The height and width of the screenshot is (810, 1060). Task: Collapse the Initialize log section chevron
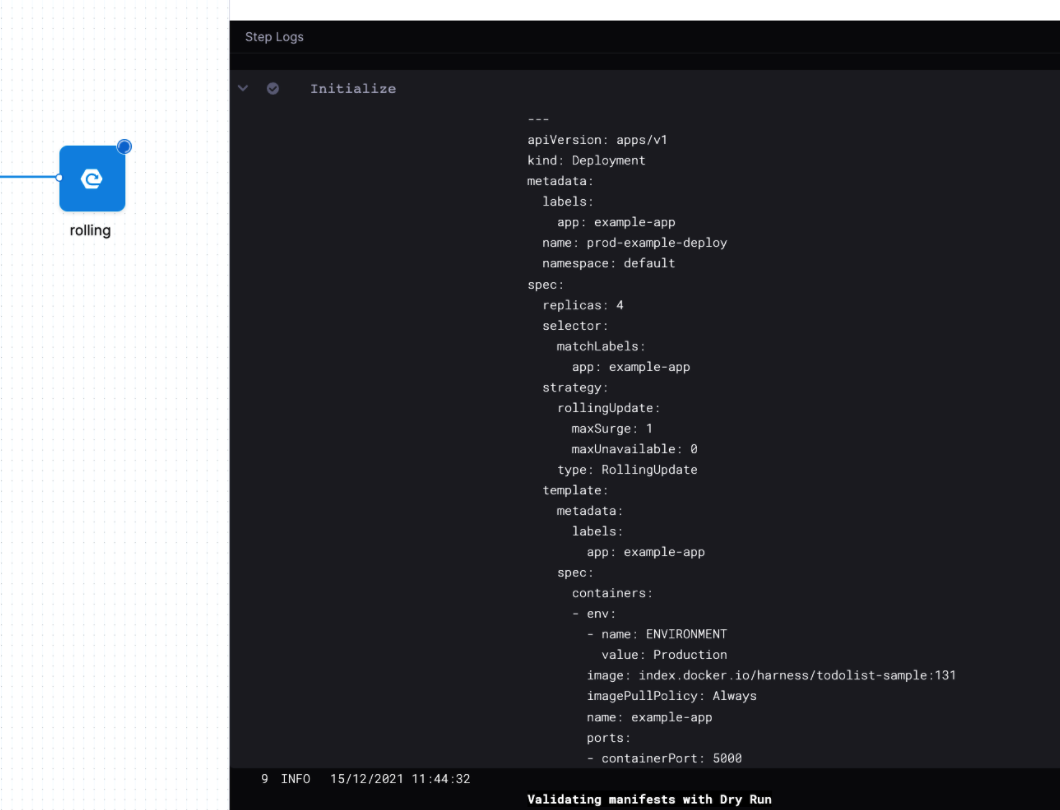coord(243,89)
